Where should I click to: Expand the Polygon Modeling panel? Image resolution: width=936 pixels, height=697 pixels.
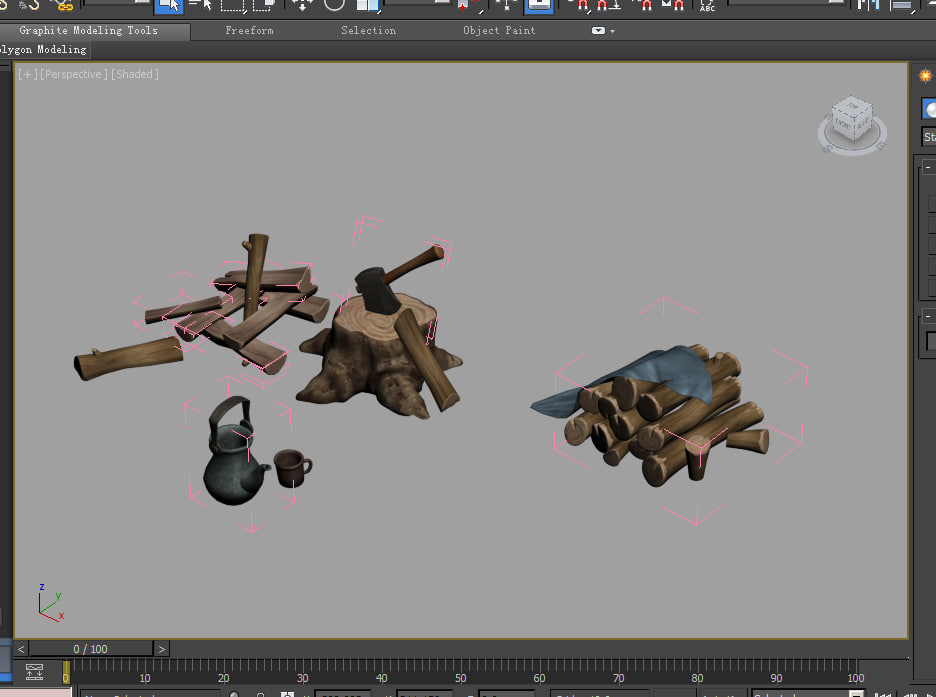point(43,50)
